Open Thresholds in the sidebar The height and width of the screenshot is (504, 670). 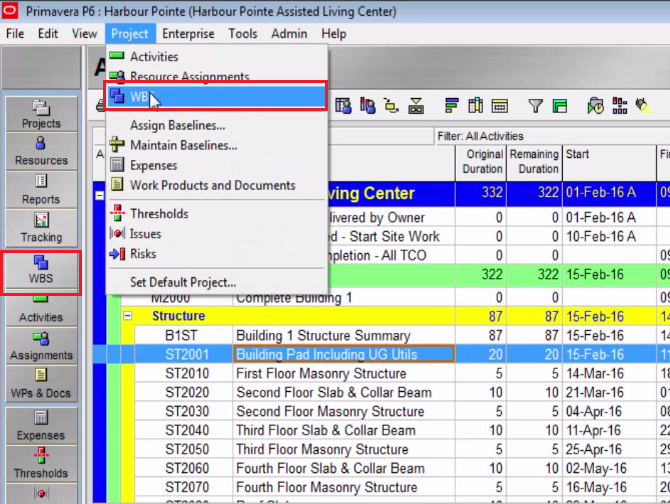[x=41, y=463]
